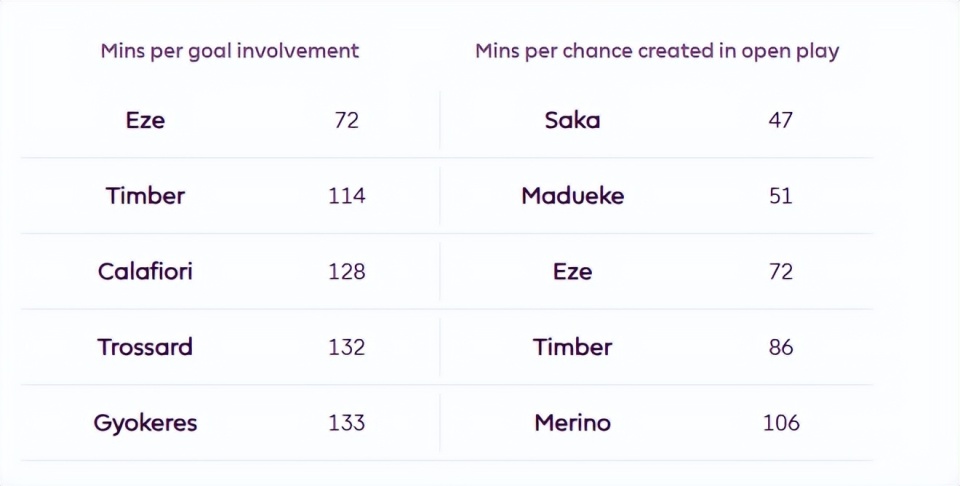Viewport: 960px width, 486px height.
Task: Select Merino's value of 106
Action: pos(780,423)
